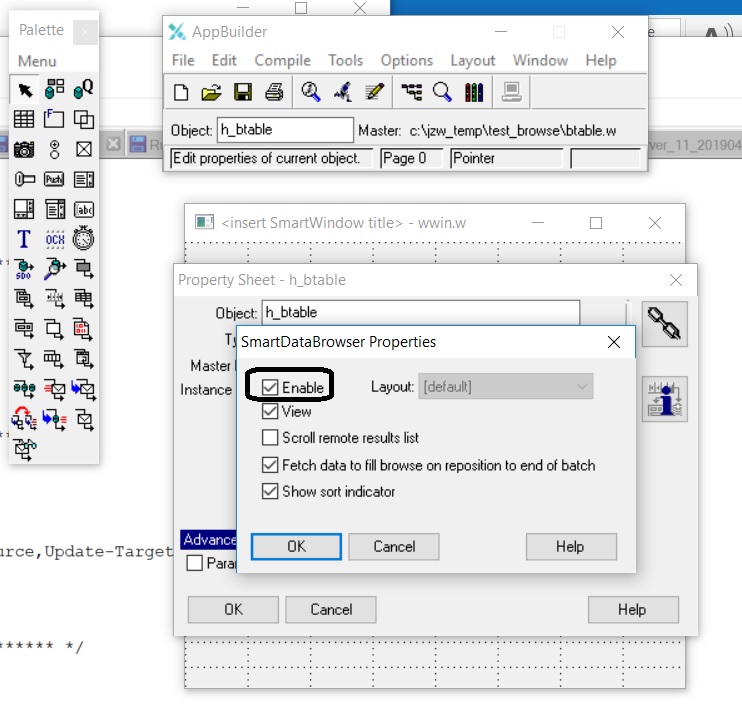
Task: Select the Text T tool in Palette
Action: (24, 238)
